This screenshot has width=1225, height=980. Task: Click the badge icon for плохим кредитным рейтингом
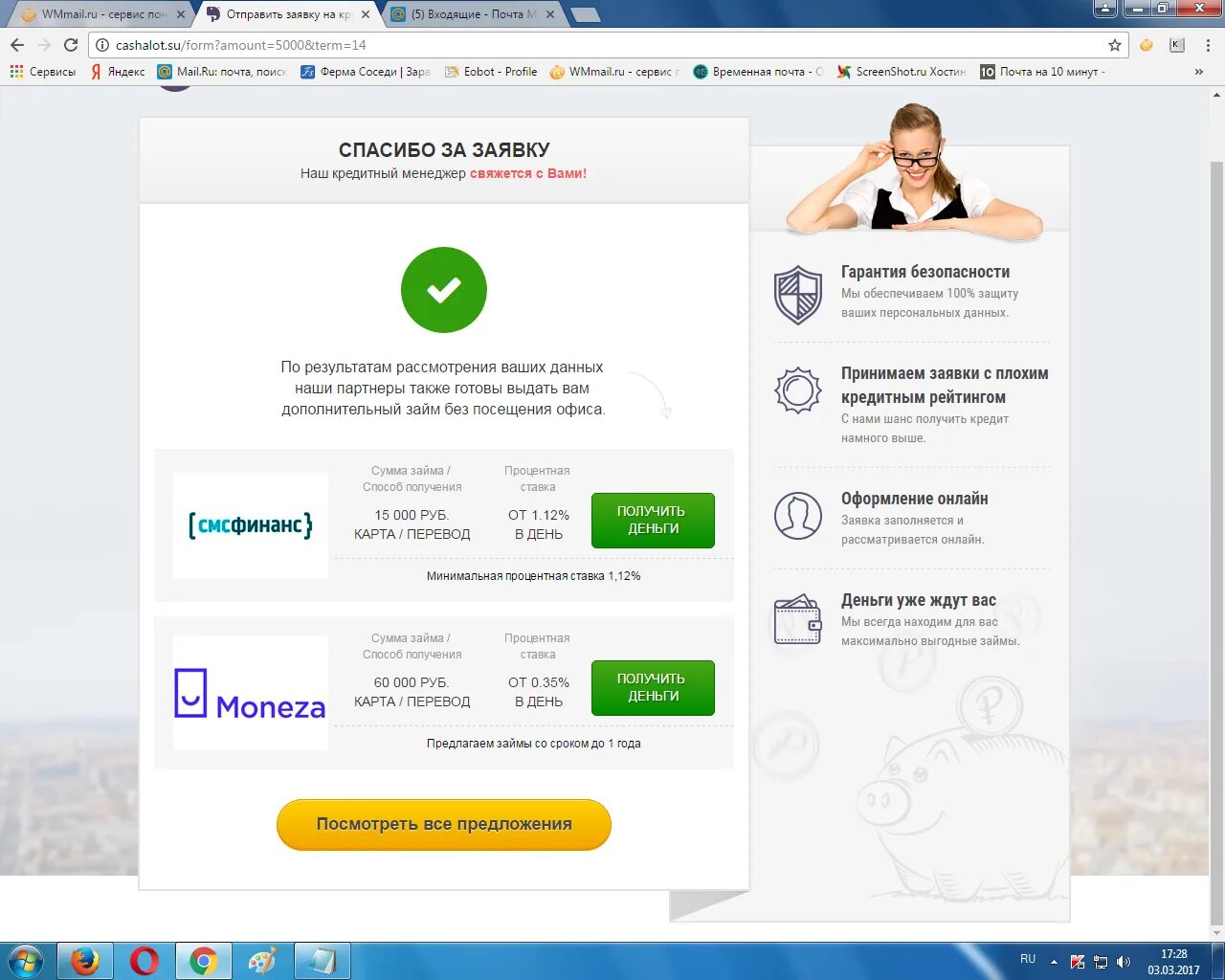(798, 390)
